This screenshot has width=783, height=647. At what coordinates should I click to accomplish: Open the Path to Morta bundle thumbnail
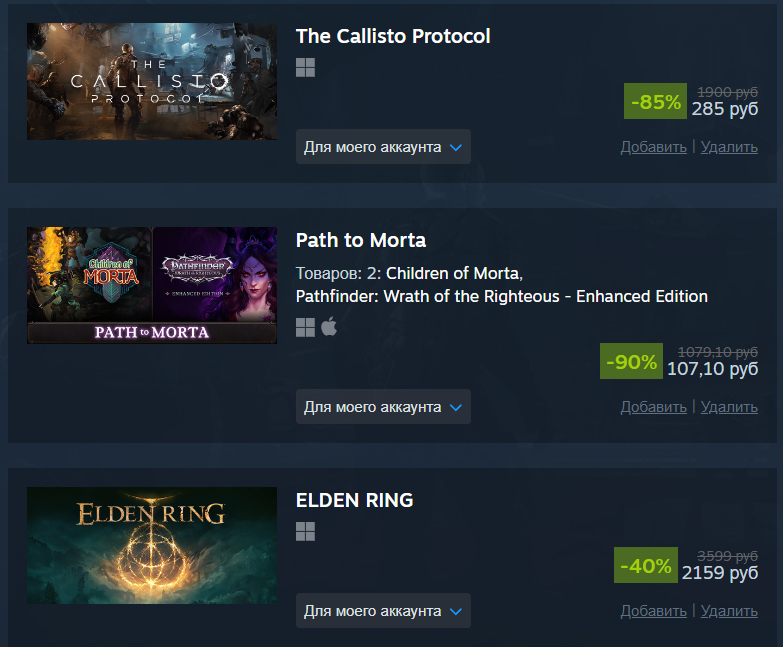[152, 286]
